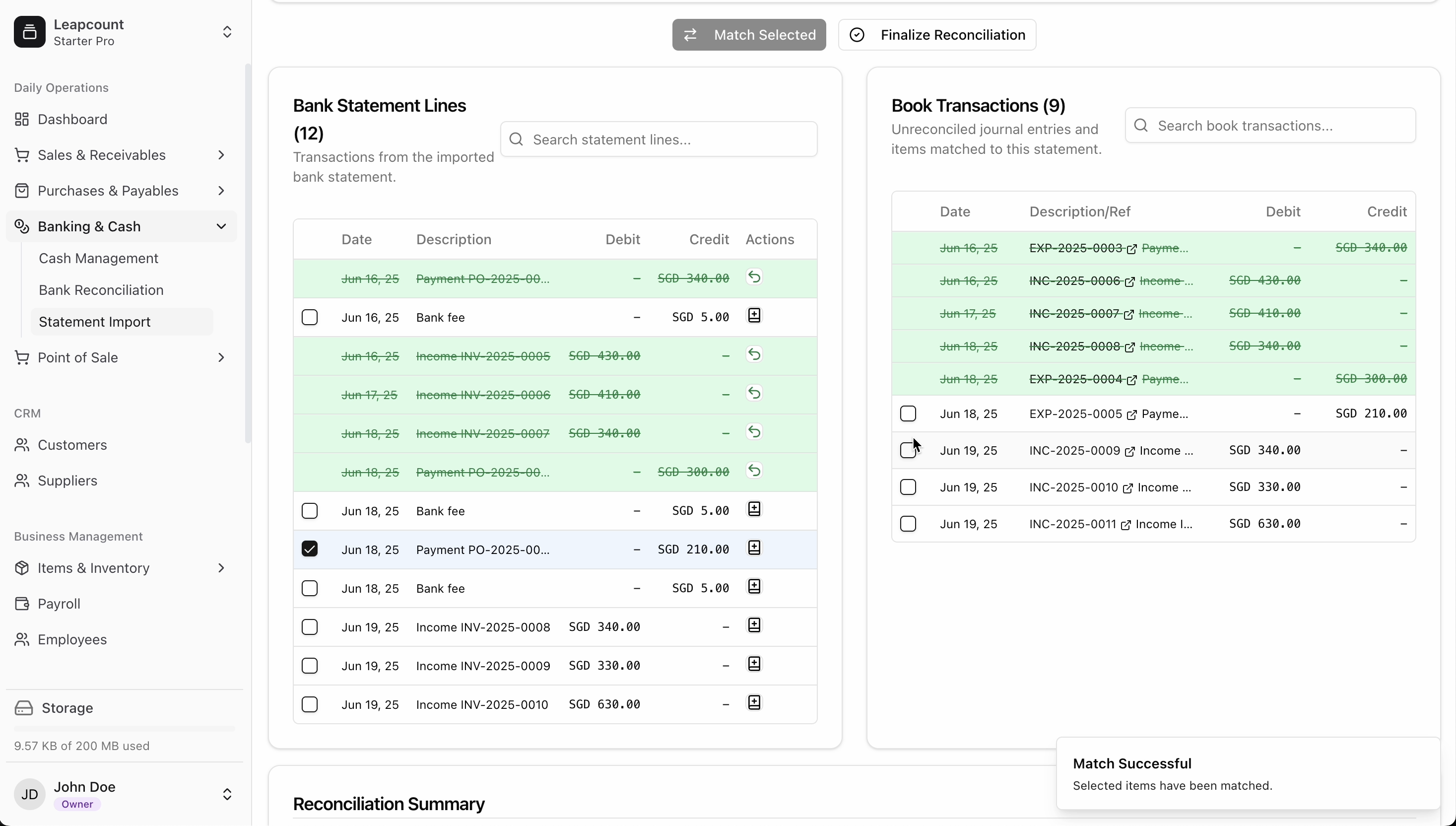
Task: Open Leapcount workspace switcher chevrons
Action: [227, 32]
